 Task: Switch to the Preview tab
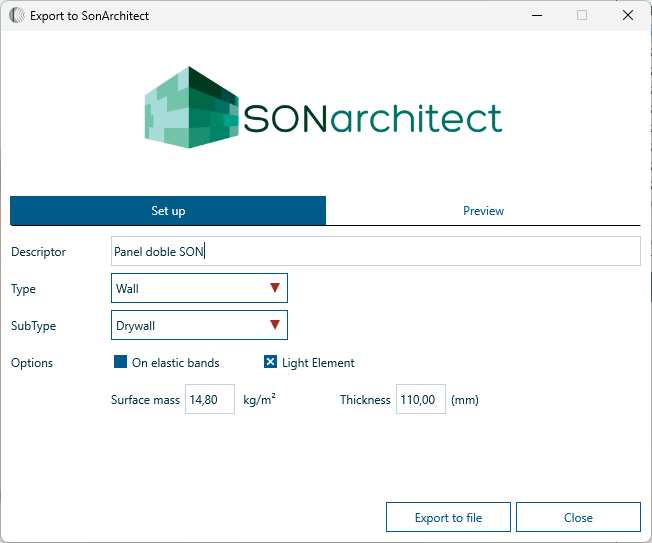pos(483,211)
